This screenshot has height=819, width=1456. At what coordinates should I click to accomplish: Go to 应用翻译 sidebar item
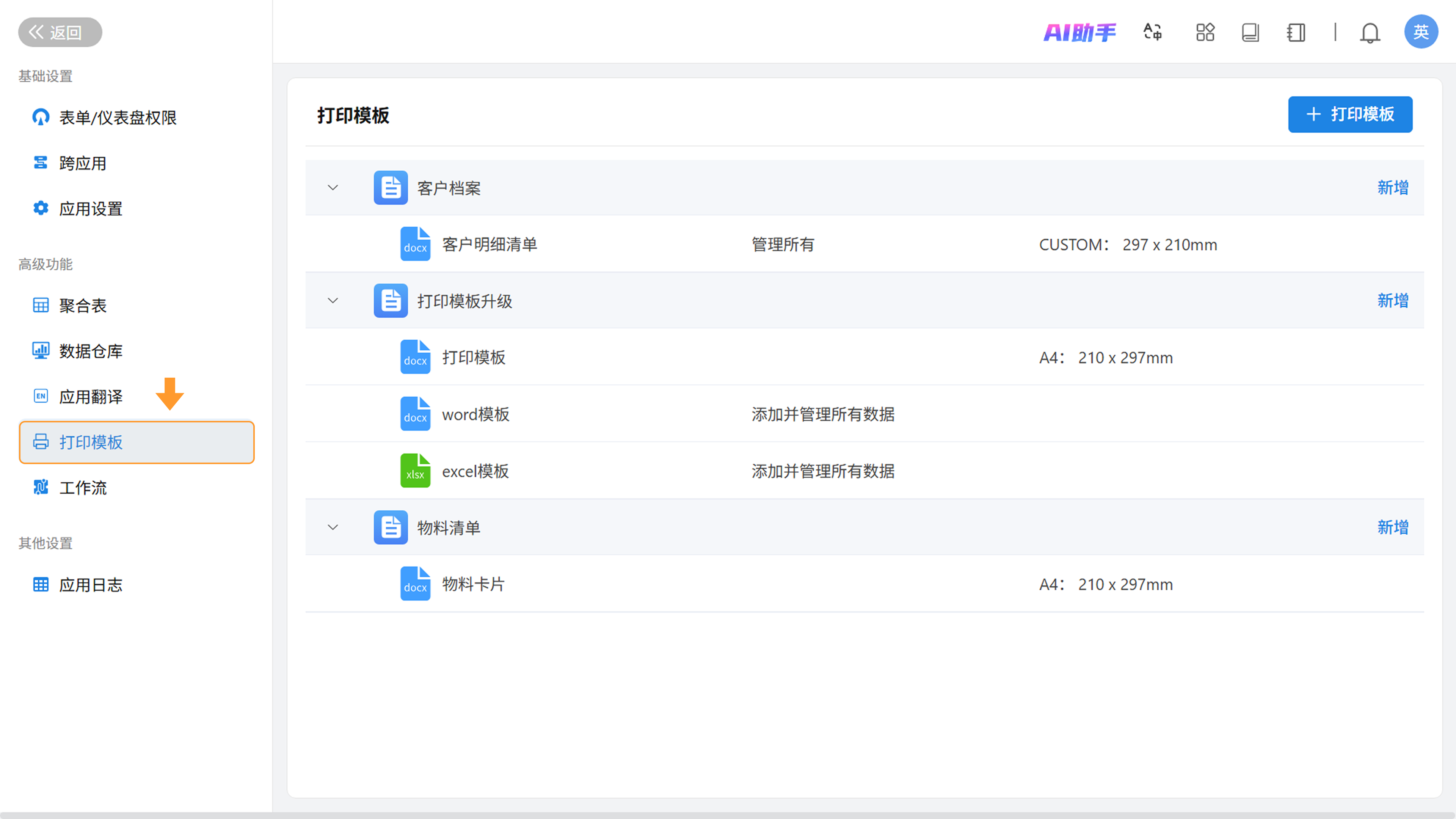point(91,397)
